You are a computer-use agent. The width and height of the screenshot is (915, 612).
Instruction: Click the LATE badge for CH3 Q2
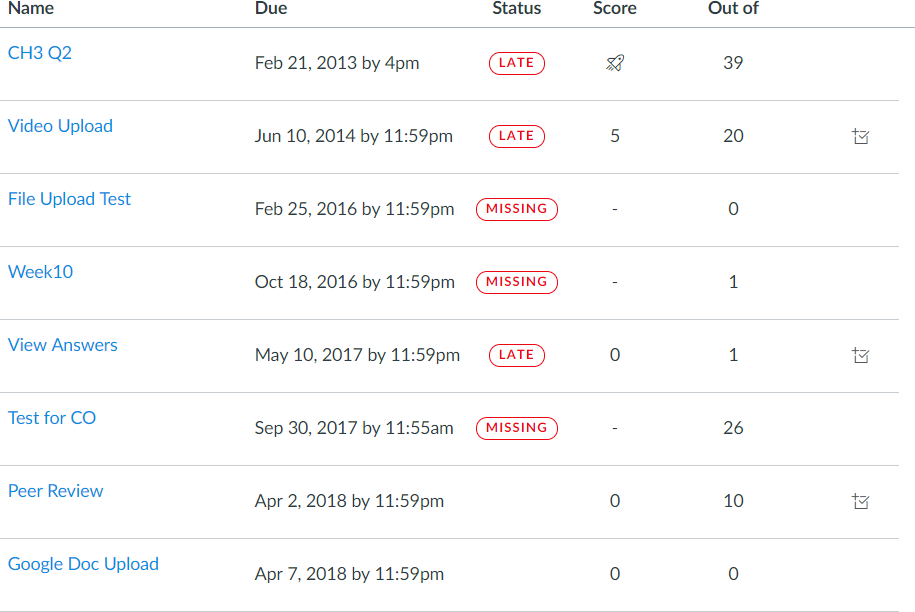point(516,63)
